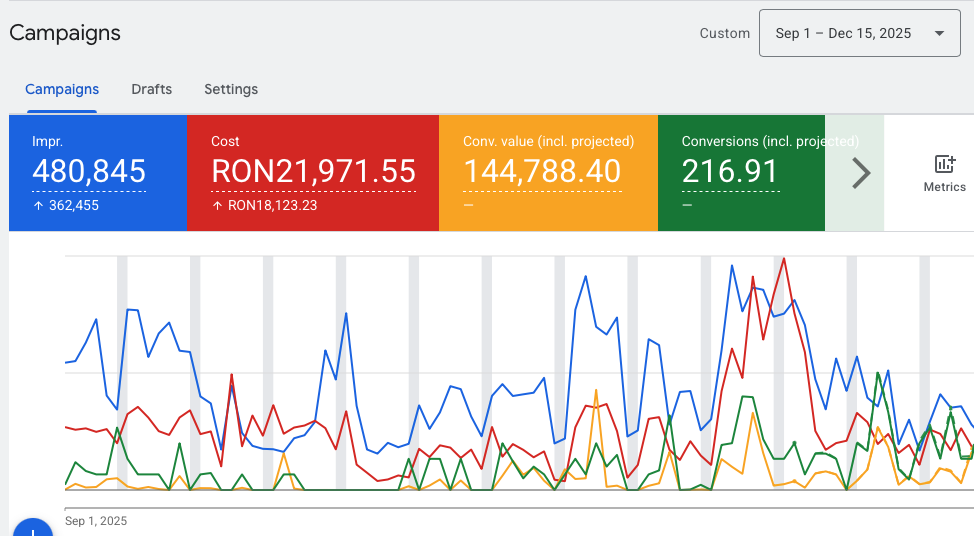This screenshot has width=974, height=536.
Task: Click the caret arrow in date picker
Action: coord(939,34)
